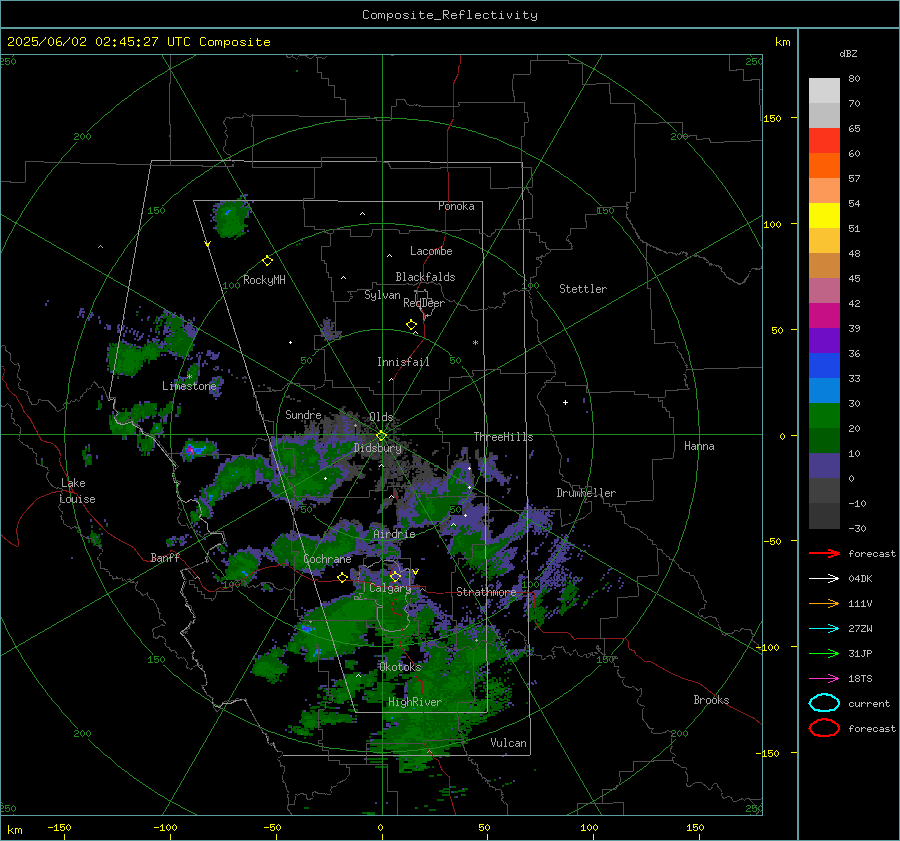Click the white plus marker west of Hanna
This screenshot has width=900, height=841.
pos(565,402)
